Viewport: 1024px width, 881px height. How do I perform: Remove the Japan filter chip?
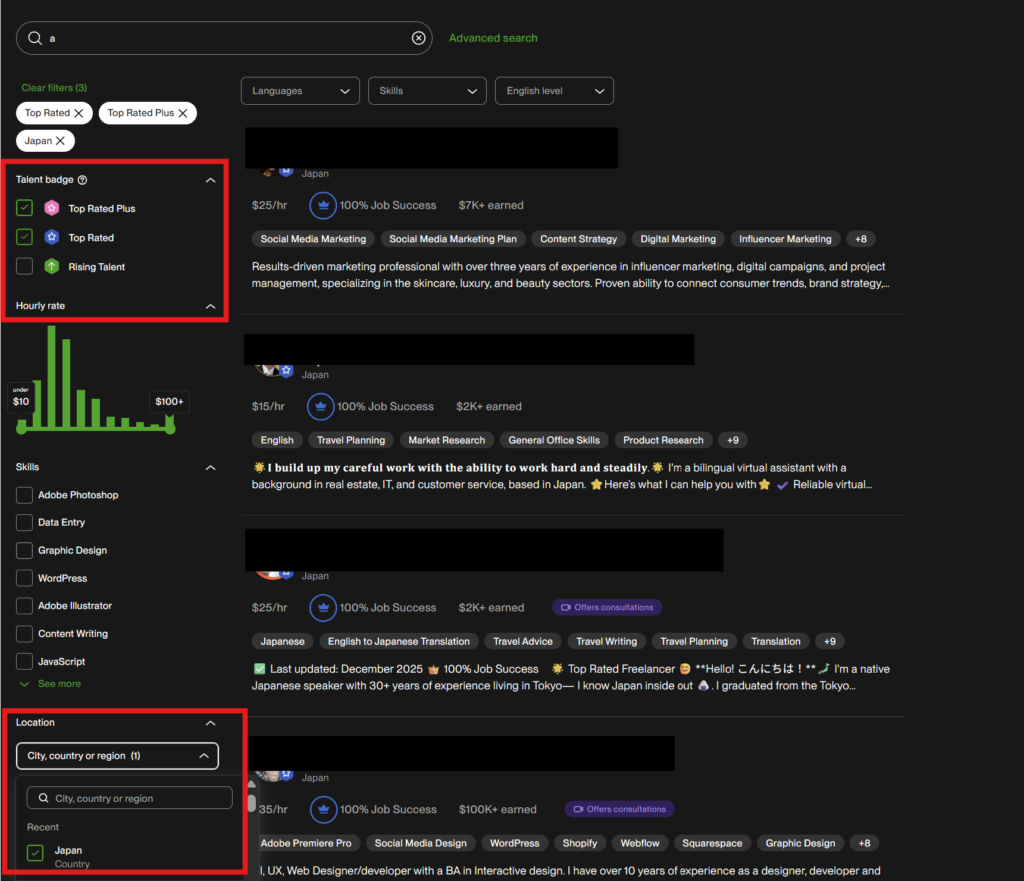(x=60, y=141)
